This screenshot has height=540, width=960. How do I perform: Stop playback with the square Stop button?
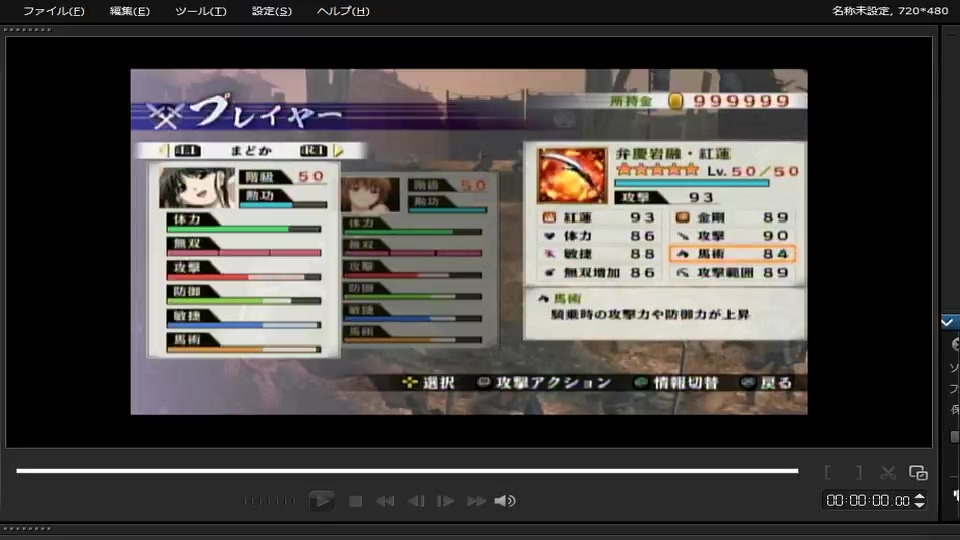355,501
